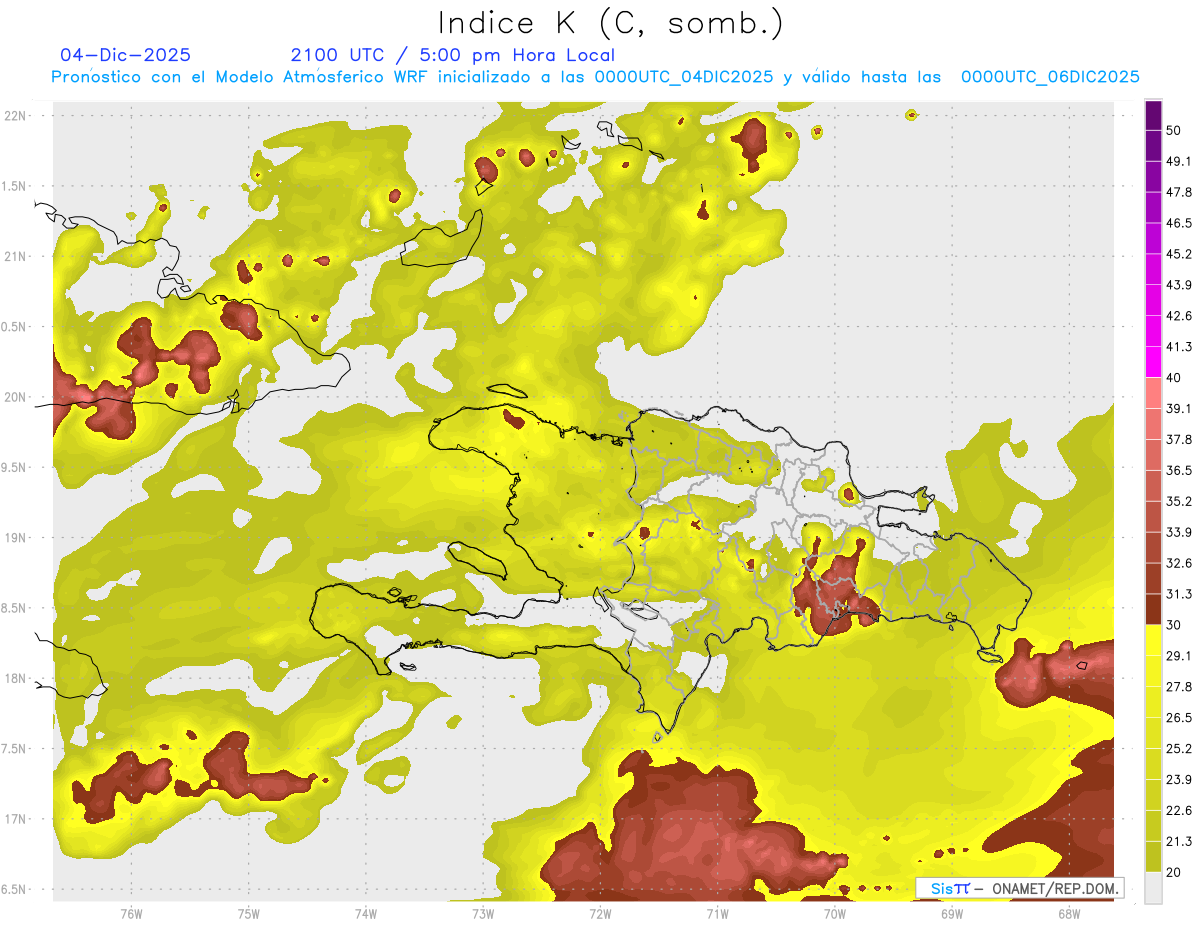Viewport: 1200px width, 927px height.
Task: Click the legend value "30"
Action: click(x=1175, y=625)
